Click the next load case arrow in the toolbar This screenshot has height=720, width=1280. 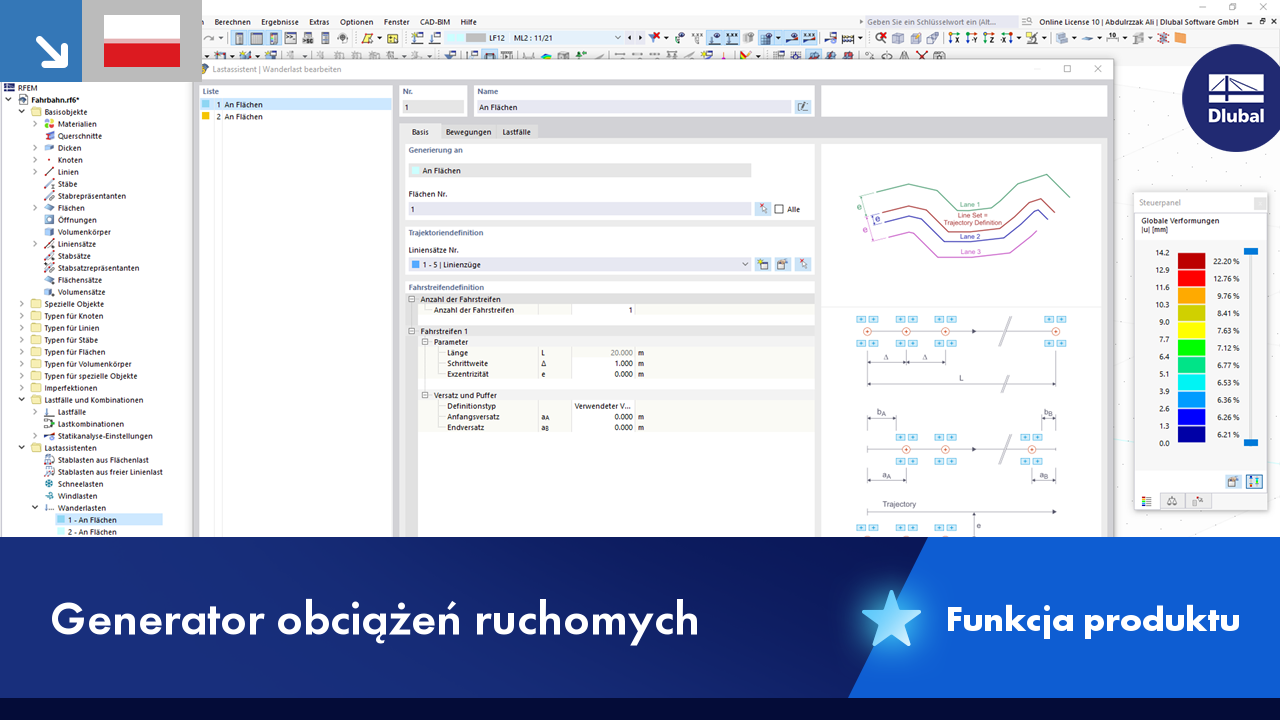640,38
